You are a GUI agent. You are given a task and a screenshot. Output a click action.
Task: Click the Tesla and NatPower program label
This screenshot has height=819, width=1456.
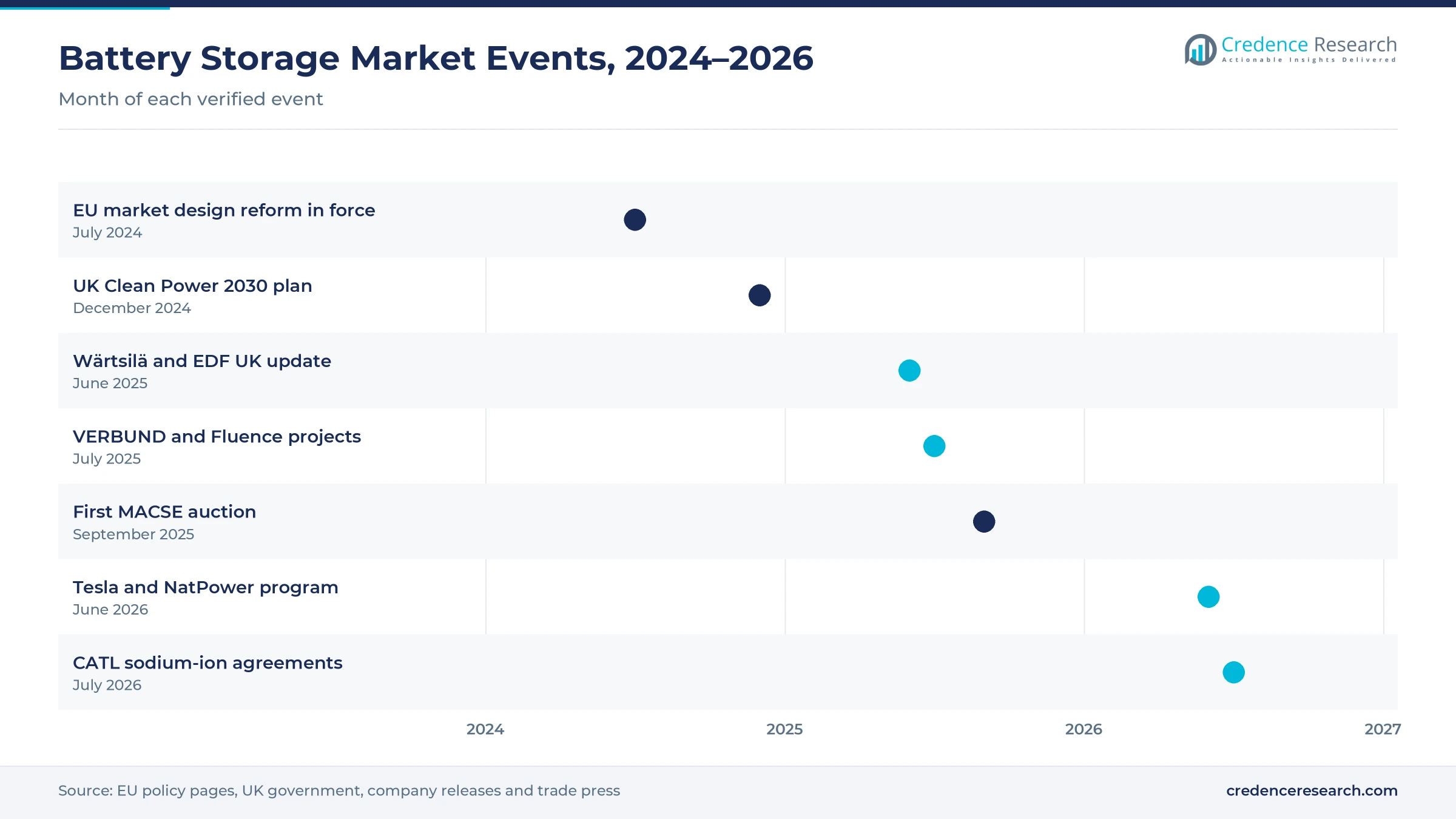point(206,587)
